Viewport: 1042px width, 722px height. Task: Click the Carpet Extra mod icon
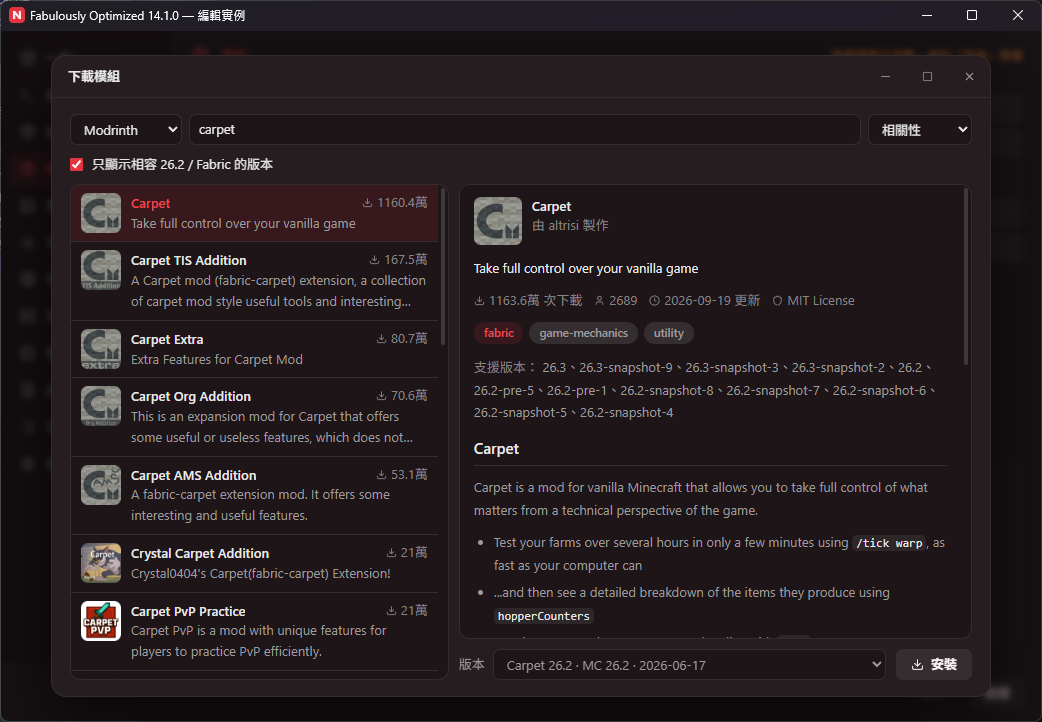coord(101,349)
